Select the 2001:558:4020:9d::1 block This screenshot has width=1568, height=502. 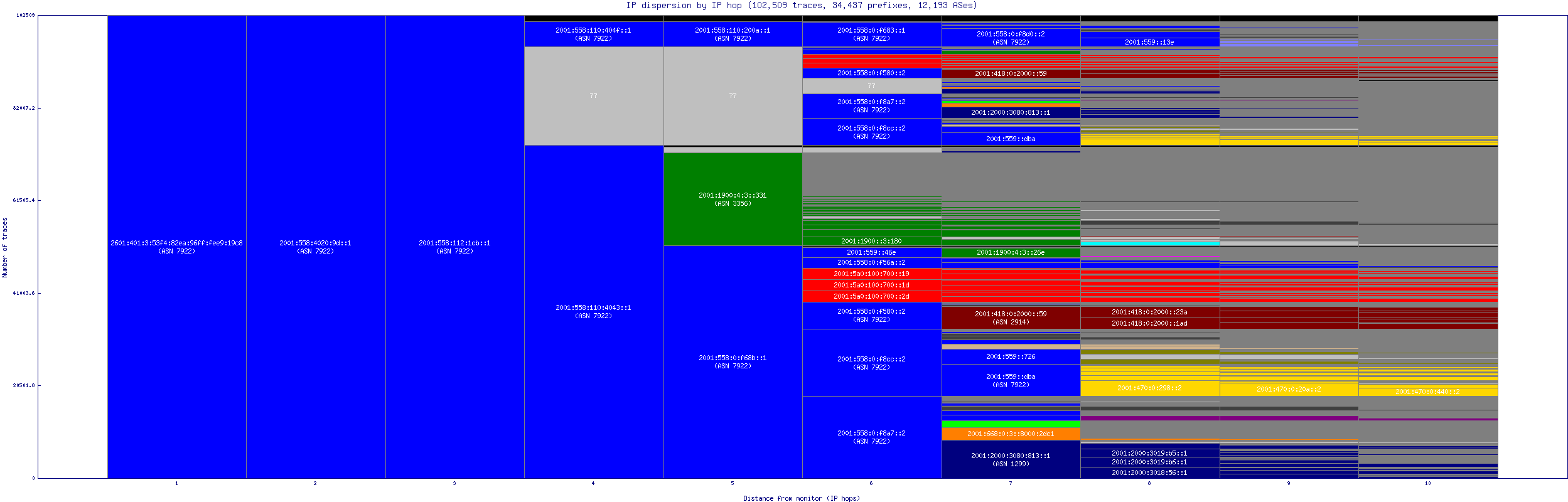point(315,247)
